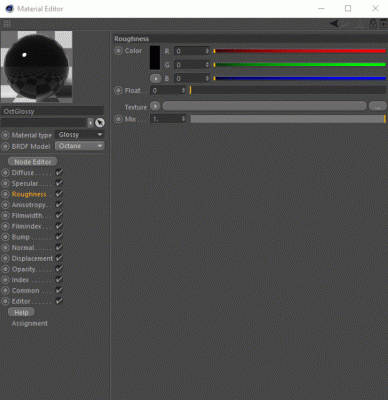Open the Anisotropy channel page
This screenshot has height=400, width=388.
coord(29,205)
